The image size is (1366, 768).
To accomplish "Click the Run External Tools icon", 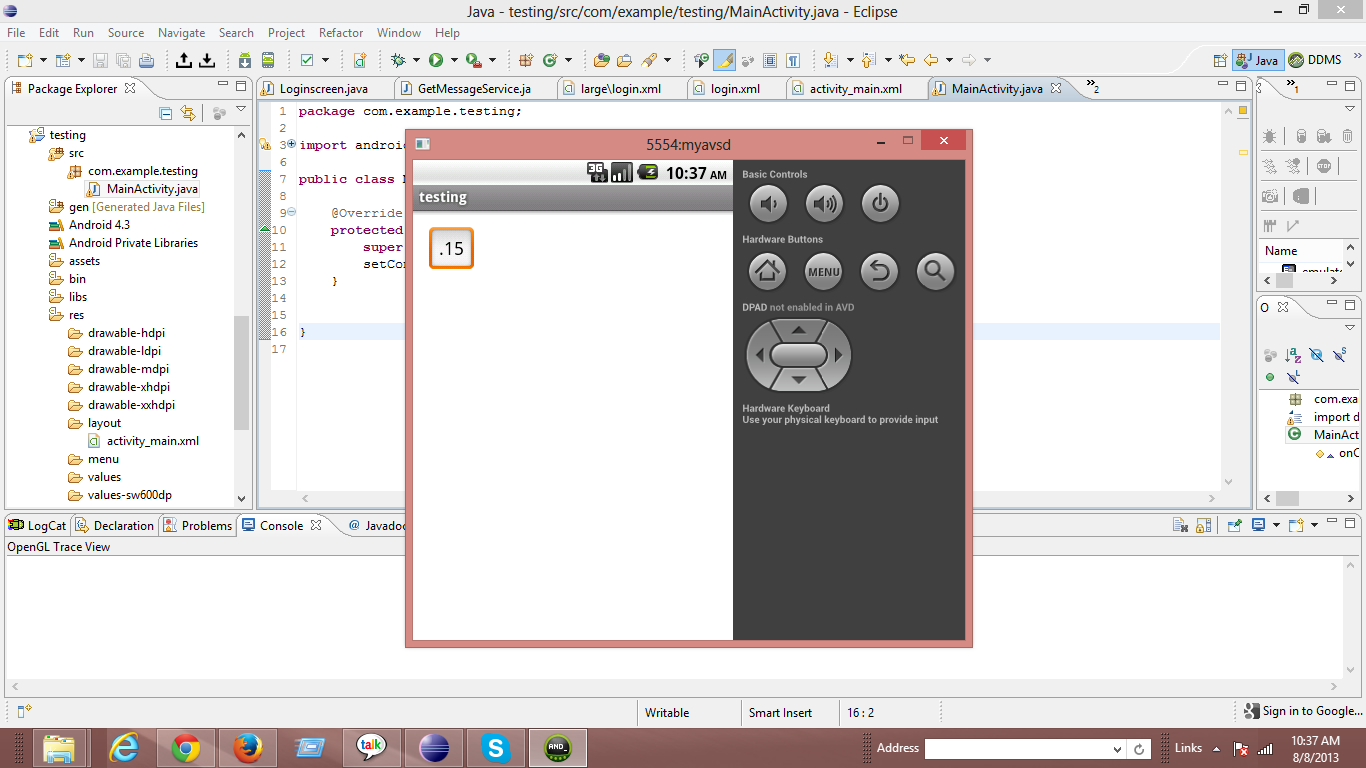I will coord(473,60).
